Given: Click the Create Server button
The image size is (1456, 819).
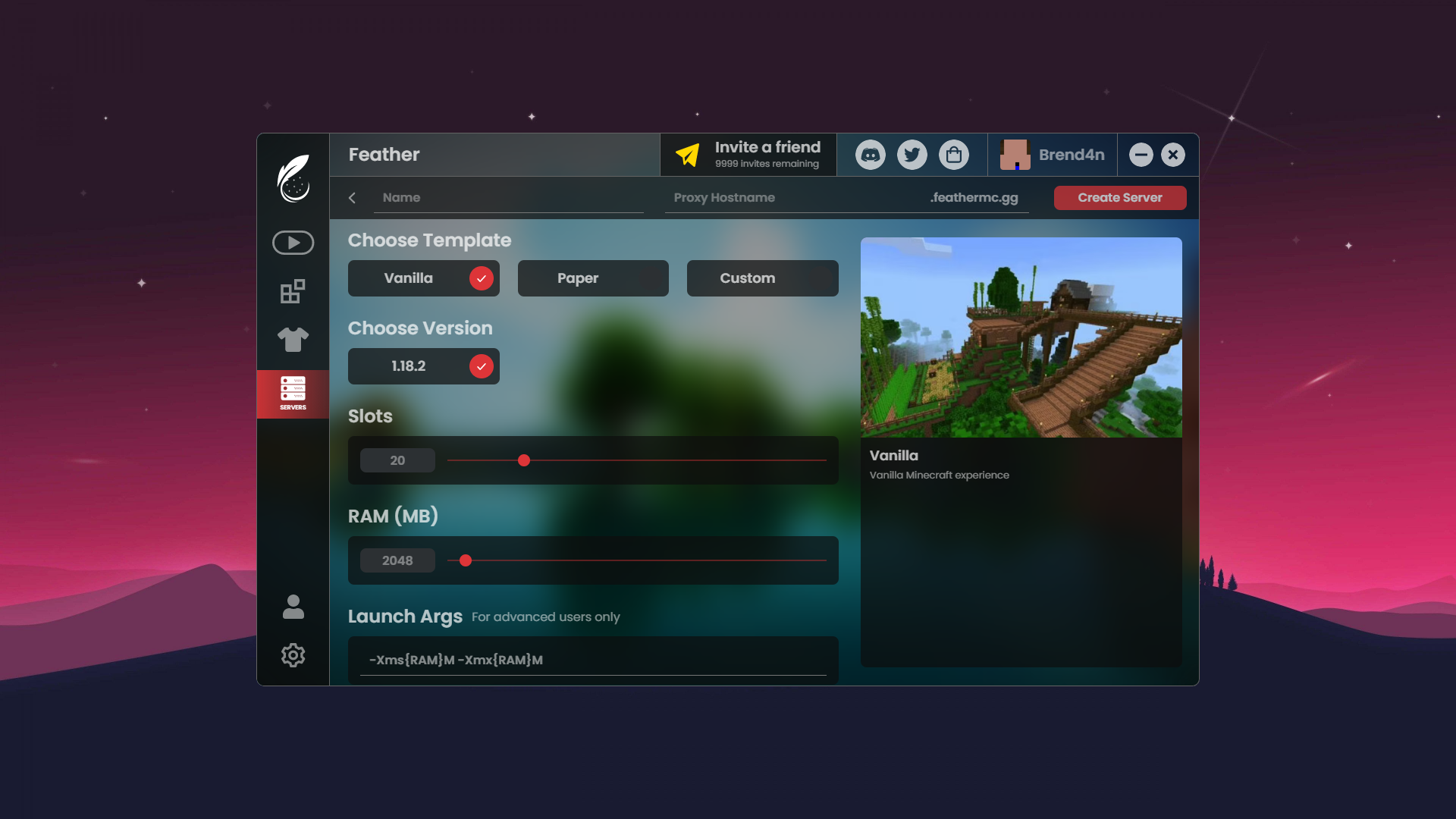Looking at the screenshot, I should [1119, 197].
